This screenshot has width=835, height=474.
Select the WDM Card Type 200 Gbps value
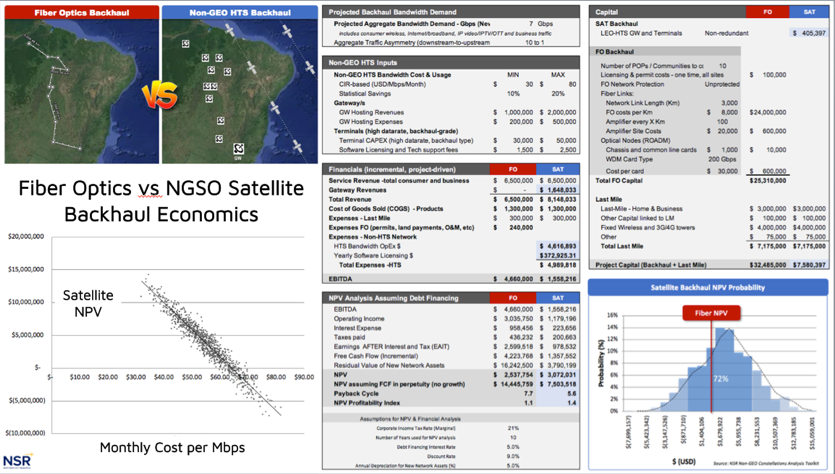pyautogui.click(x=722, y=159)
